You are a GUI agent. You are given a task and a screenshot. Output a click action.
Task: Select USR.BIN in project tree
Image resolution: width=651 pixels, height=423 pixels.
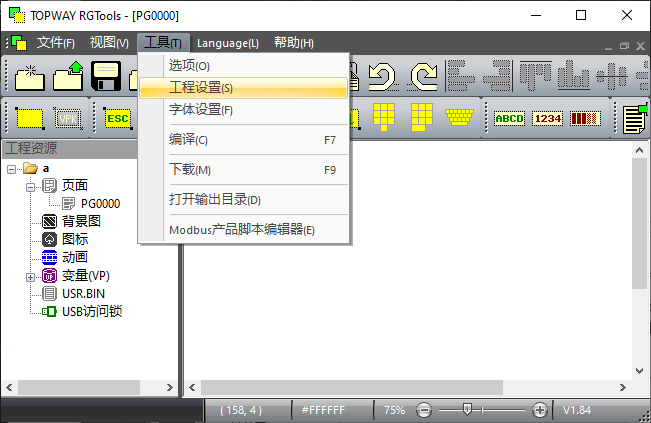point(83,293)
